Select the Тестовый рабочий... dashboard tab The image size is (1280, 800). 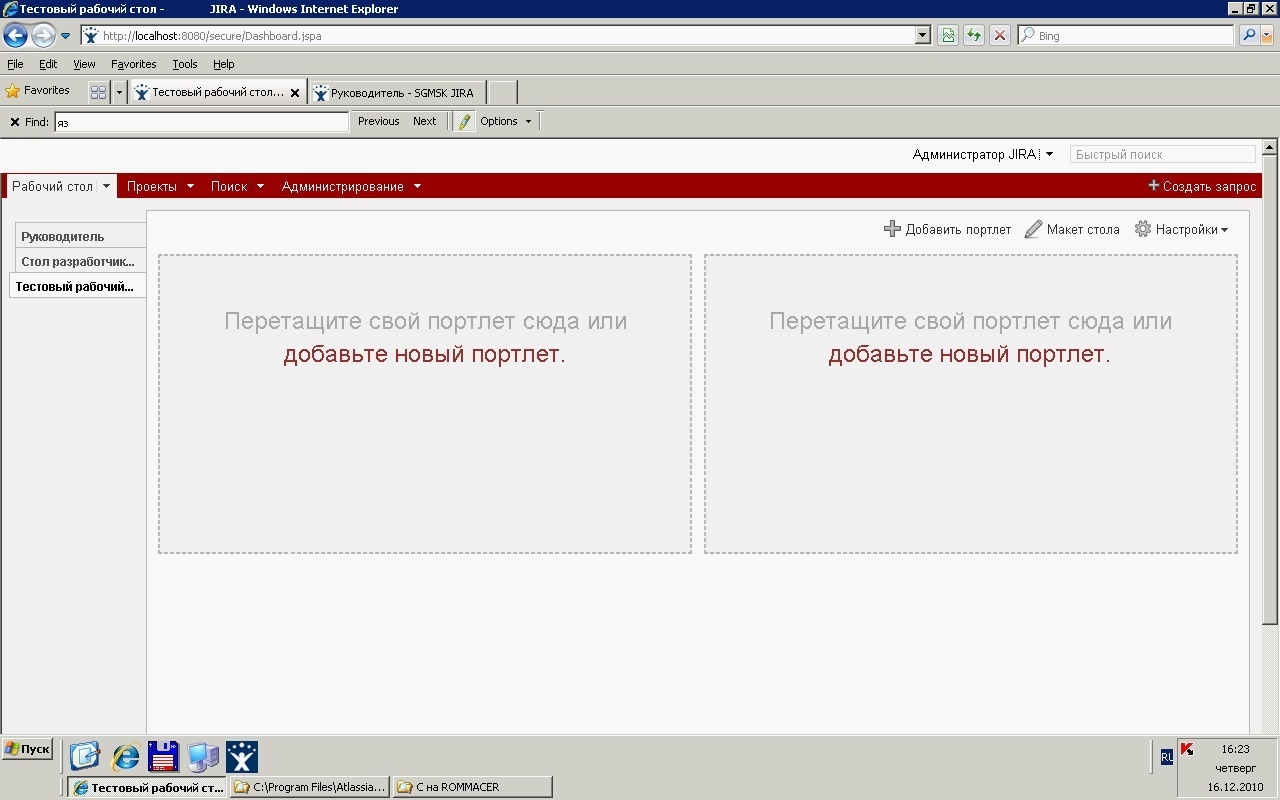[x=77, y=287]
